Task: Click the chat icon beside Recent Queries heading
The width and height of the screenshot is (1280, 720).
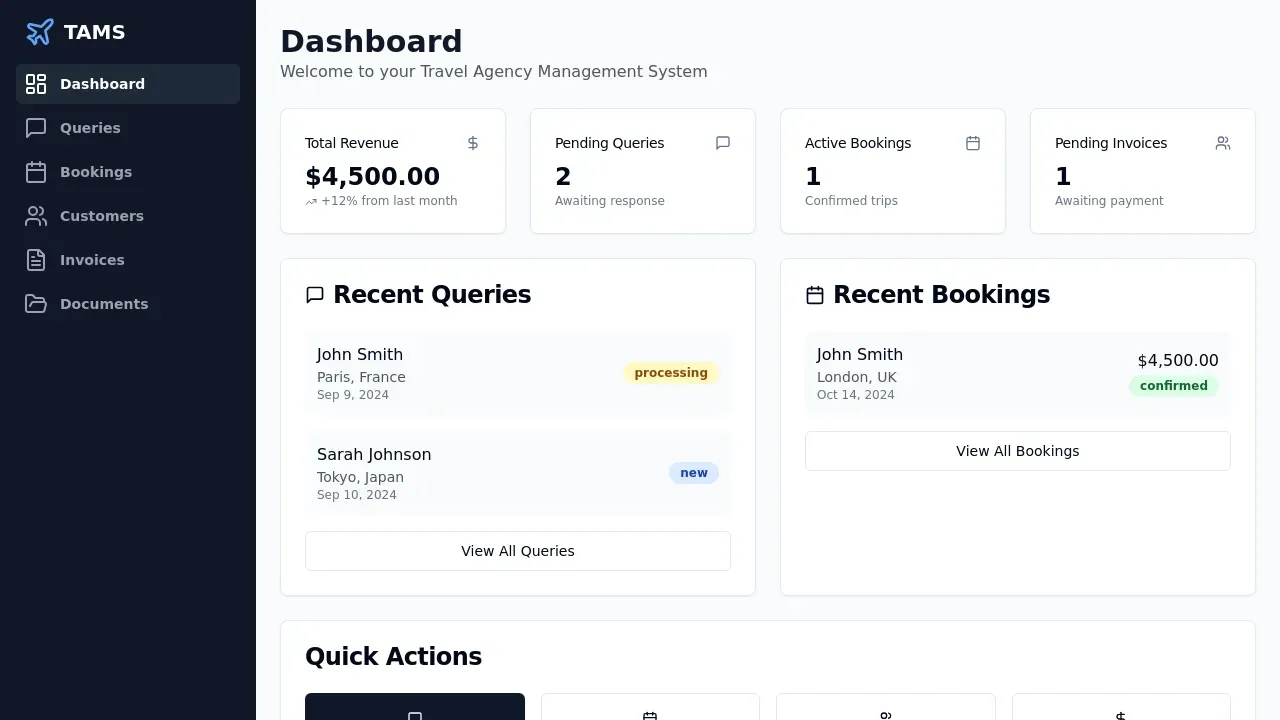Action: [x=315, y=295]
